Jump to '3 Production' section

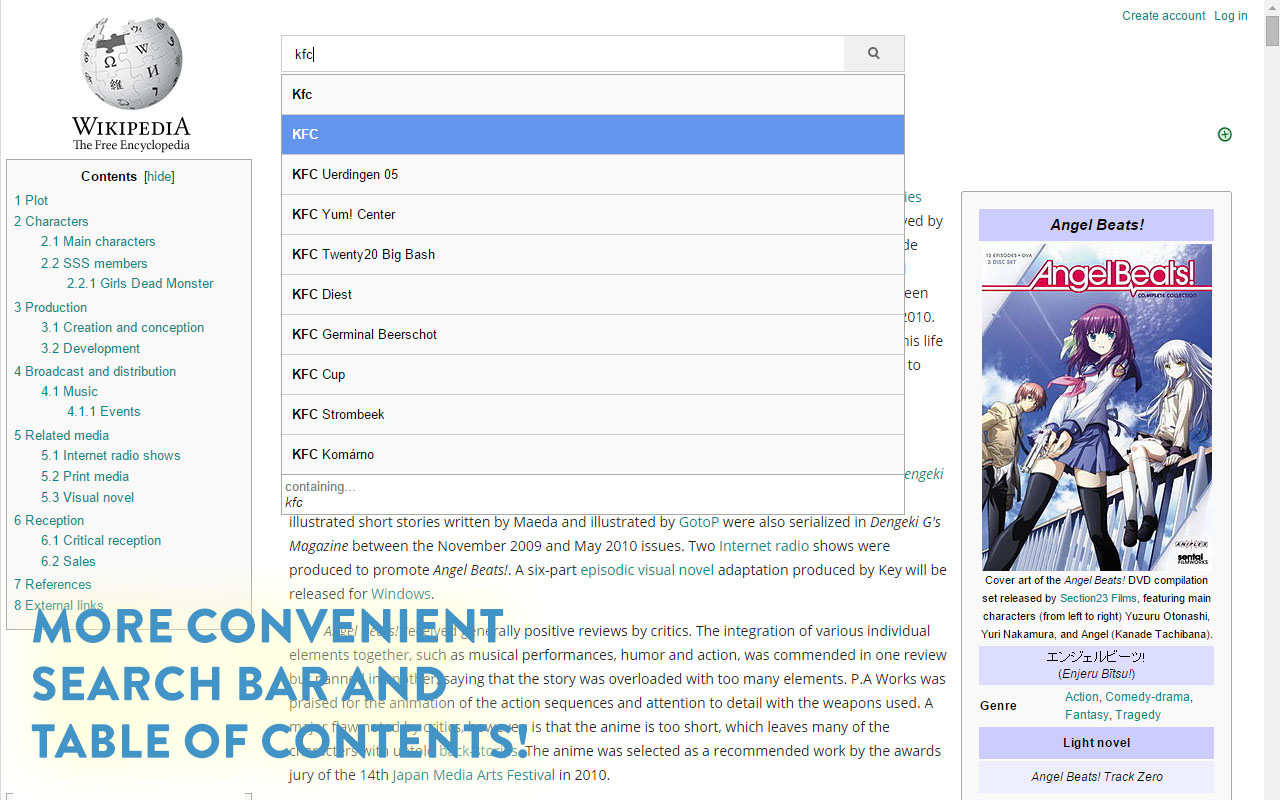(x=50, y=307)
